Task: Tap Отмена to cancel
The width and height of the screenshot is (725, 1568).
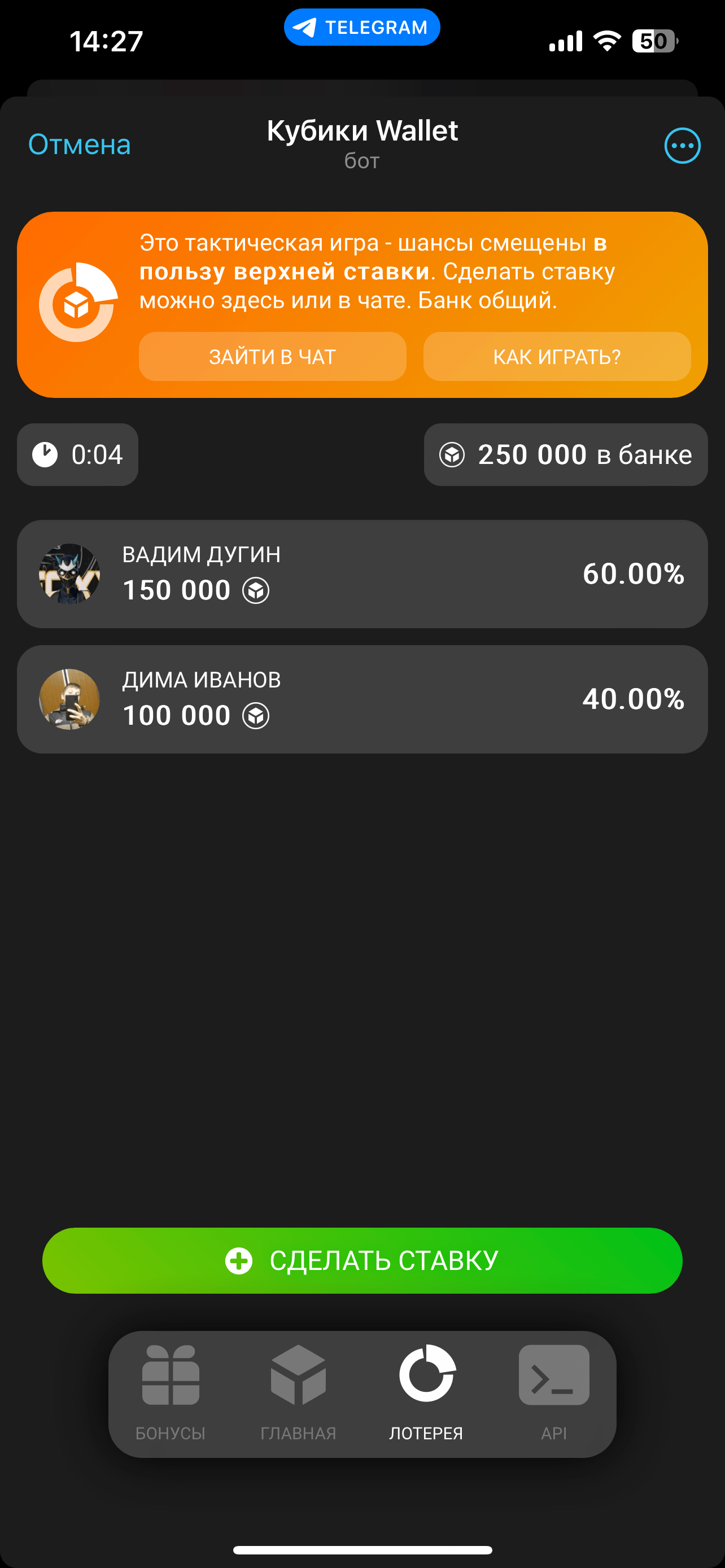Action: click(80, 145)
